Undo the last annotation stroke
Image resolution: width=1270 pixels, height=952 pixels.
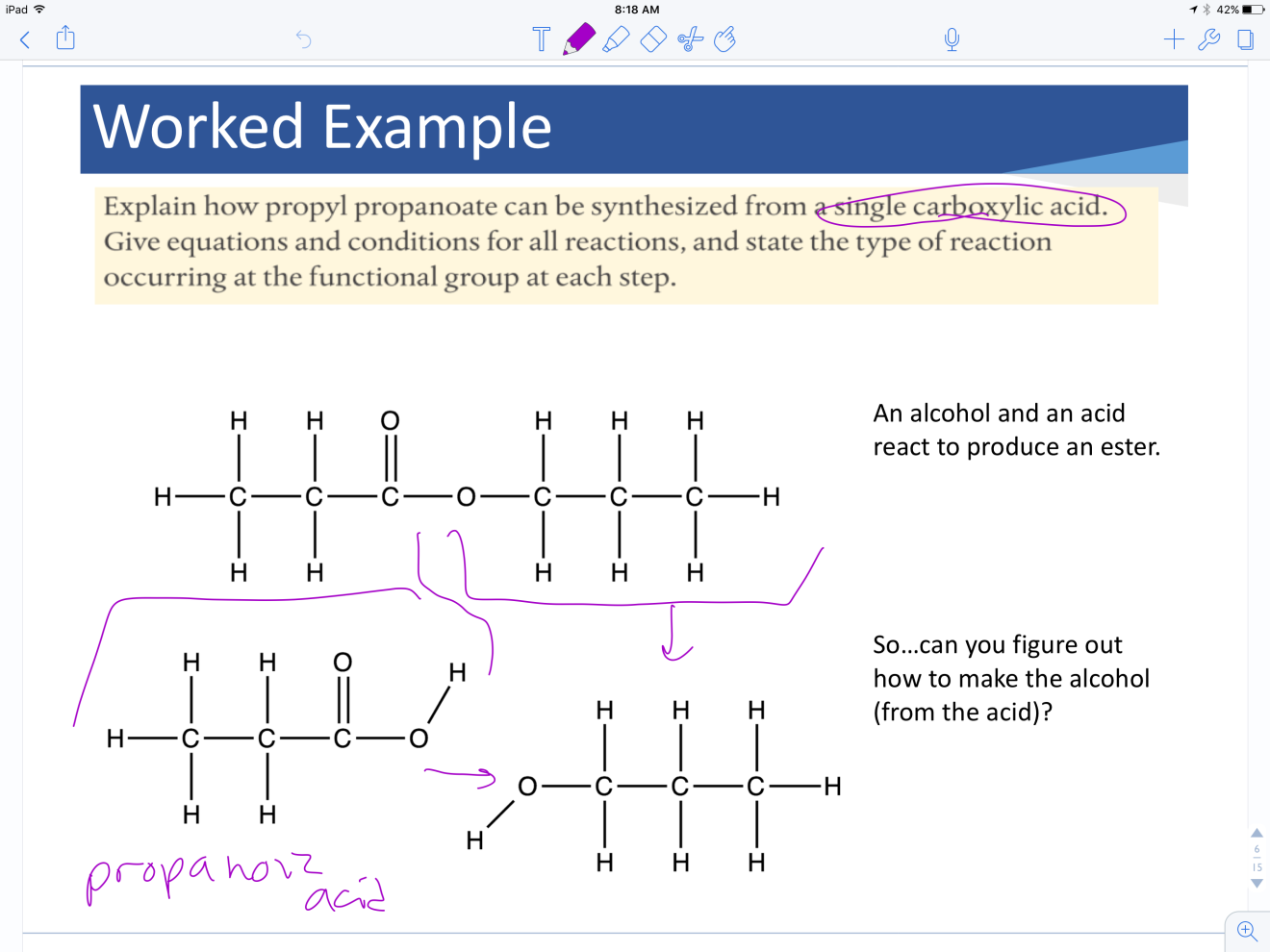(x=302, y=39)
